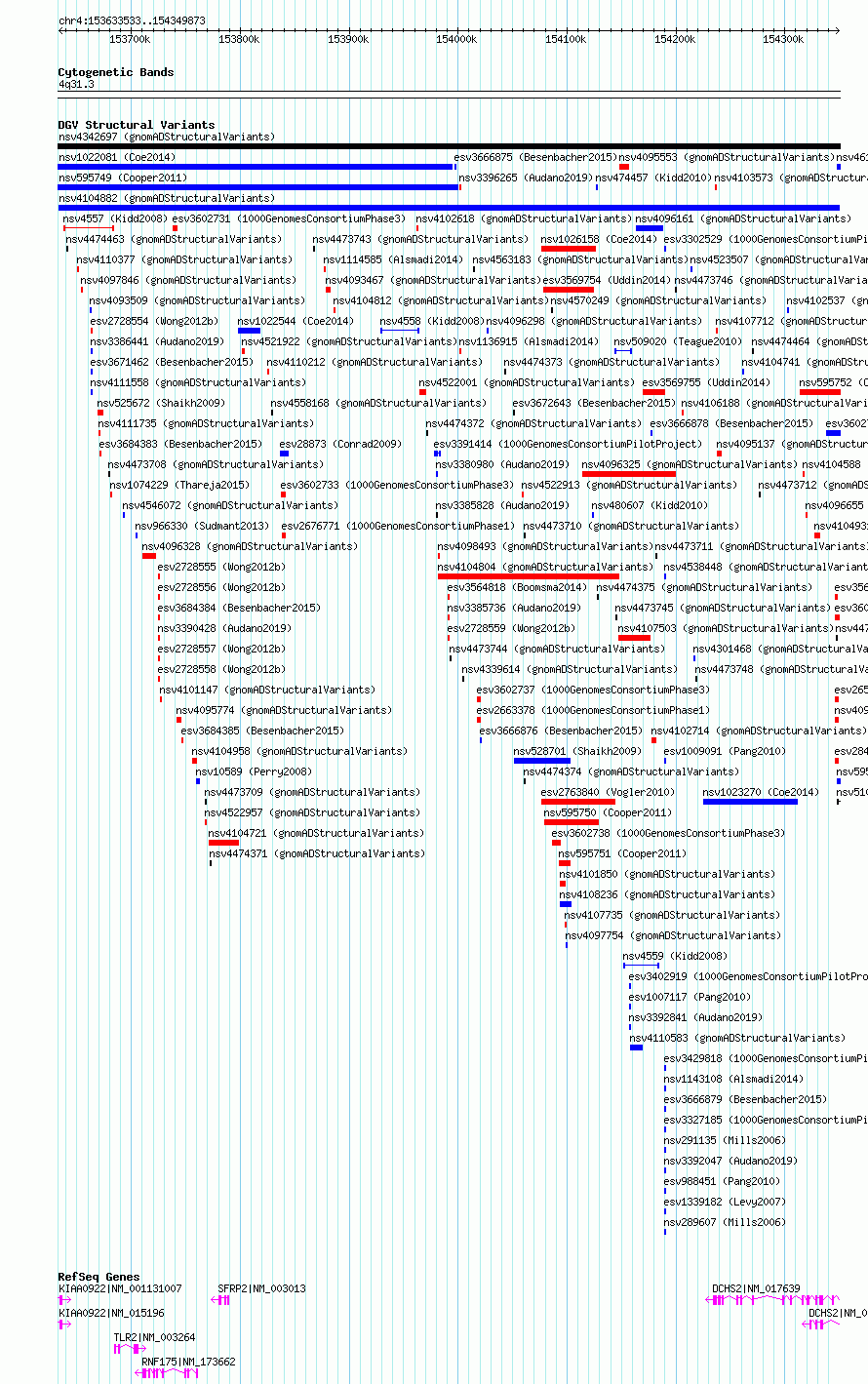
Task: Select nsv480607 (Kidd2010) variant
Action: click(650, 505)
